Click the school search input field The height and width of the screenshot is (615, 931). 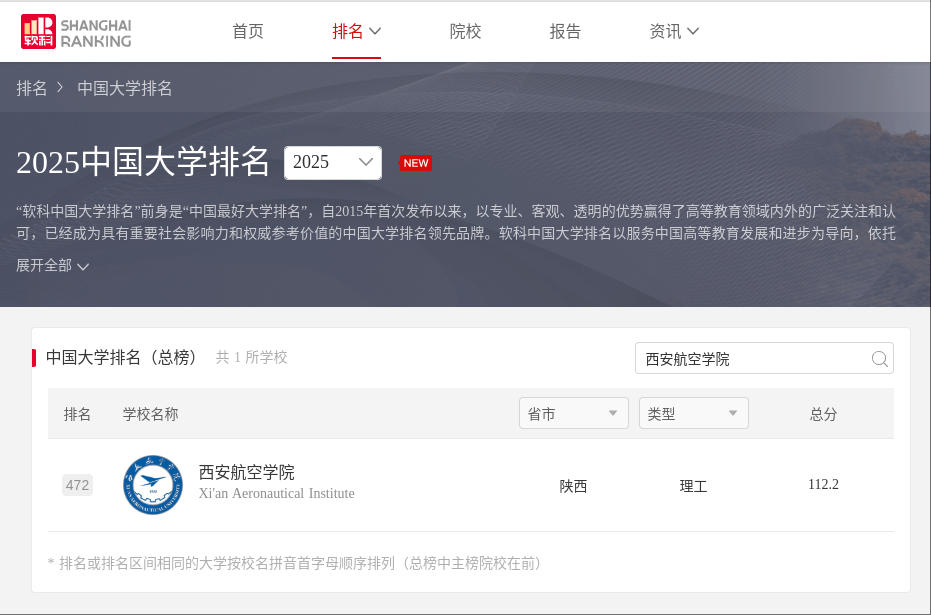(x=750, y=359)
